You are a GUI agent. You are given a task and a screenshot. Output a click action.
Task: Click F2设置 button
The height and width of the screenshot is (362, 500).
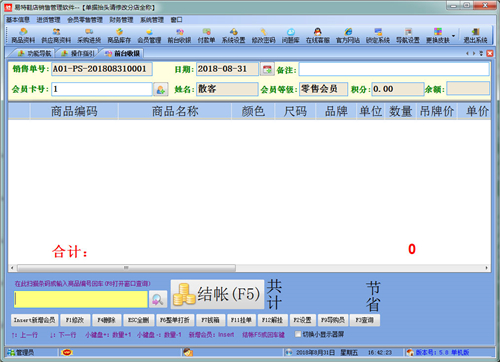pyautogui.click(x=302, y=320)
